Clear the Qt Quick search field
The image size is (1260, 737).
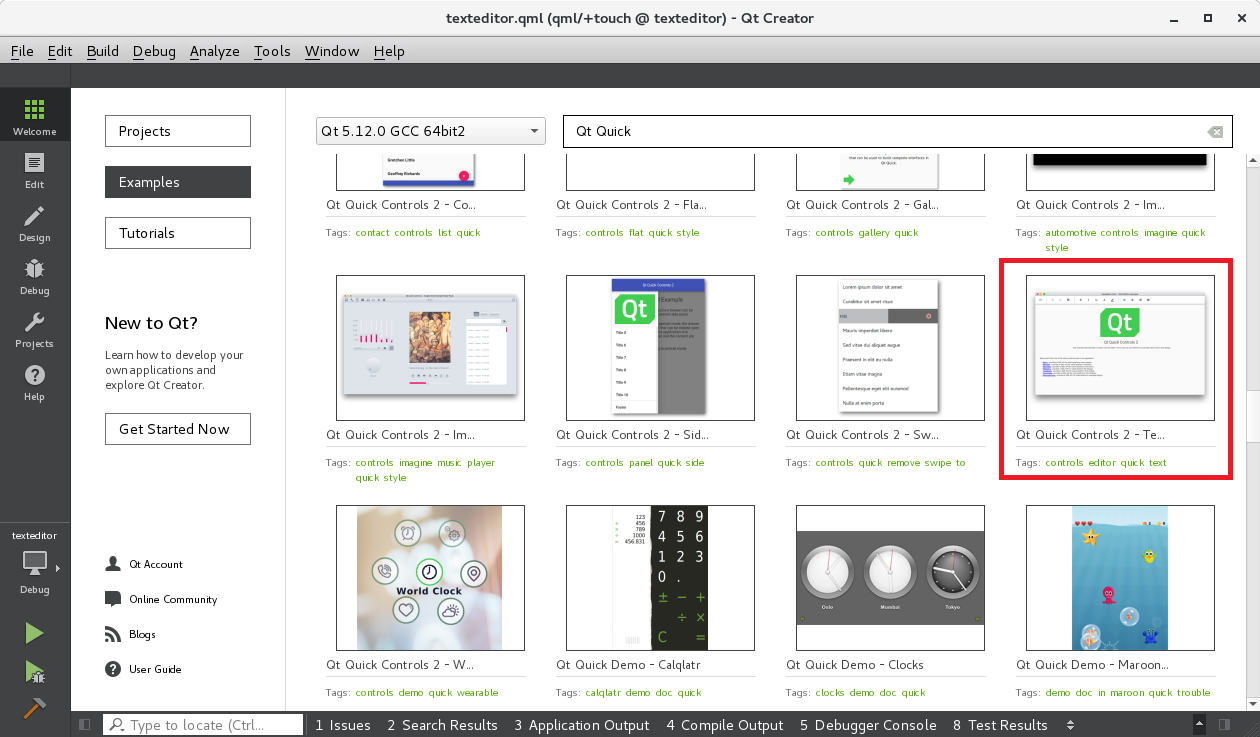[x=1215, y=131]
